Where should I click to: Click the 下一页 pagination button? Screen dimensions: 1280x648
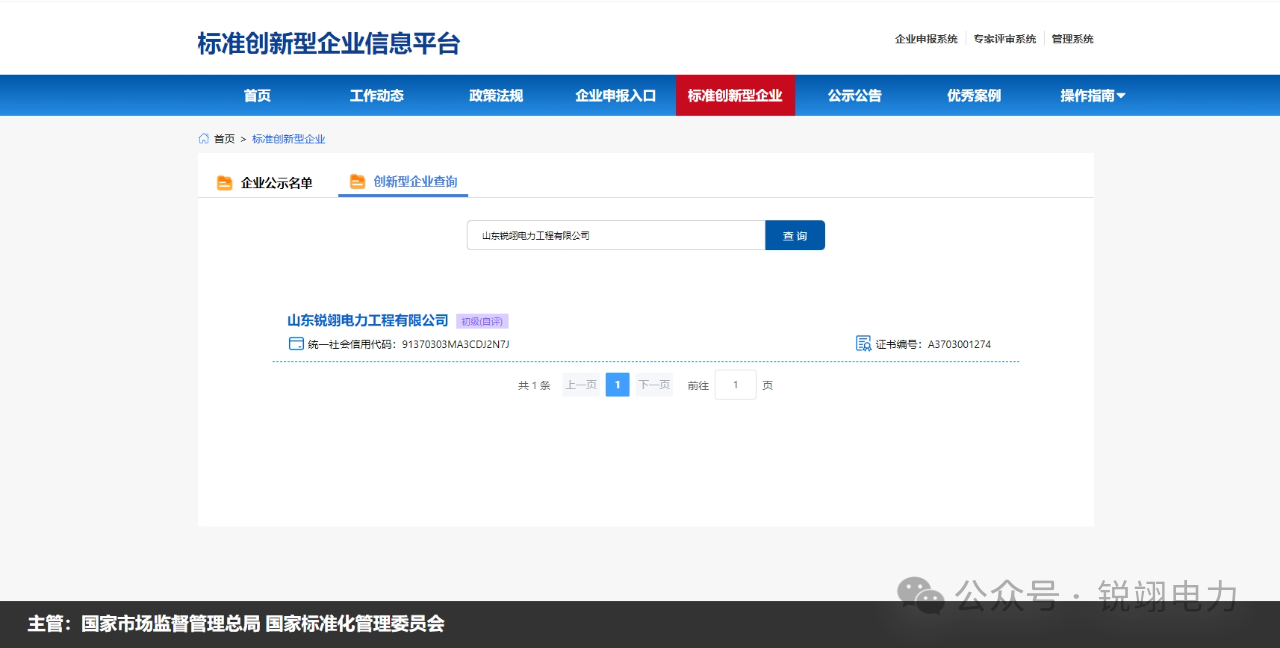click(x=654, y=385)
